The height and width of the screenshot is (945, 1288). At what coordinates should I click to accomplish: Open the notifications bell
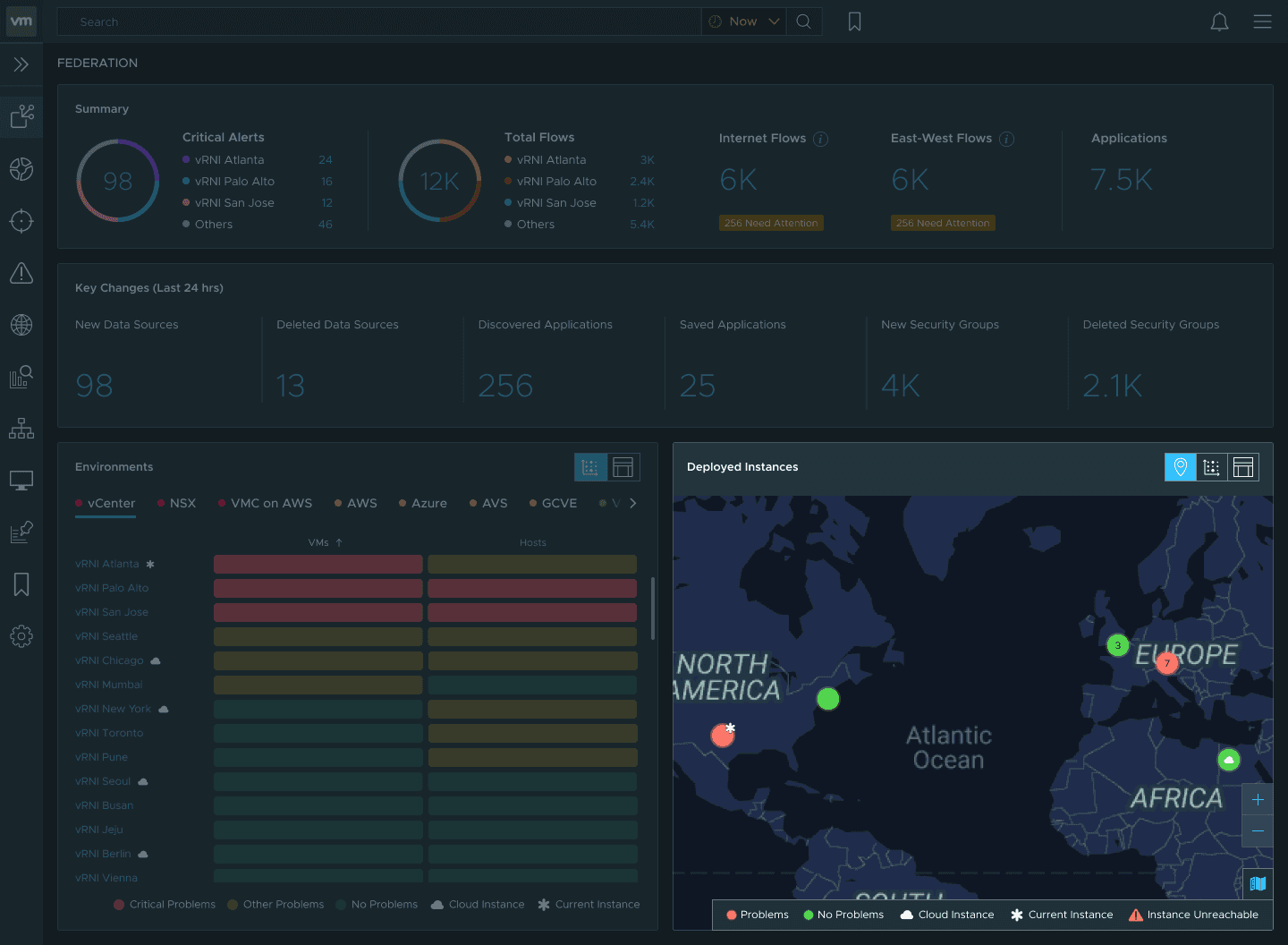1219,21
